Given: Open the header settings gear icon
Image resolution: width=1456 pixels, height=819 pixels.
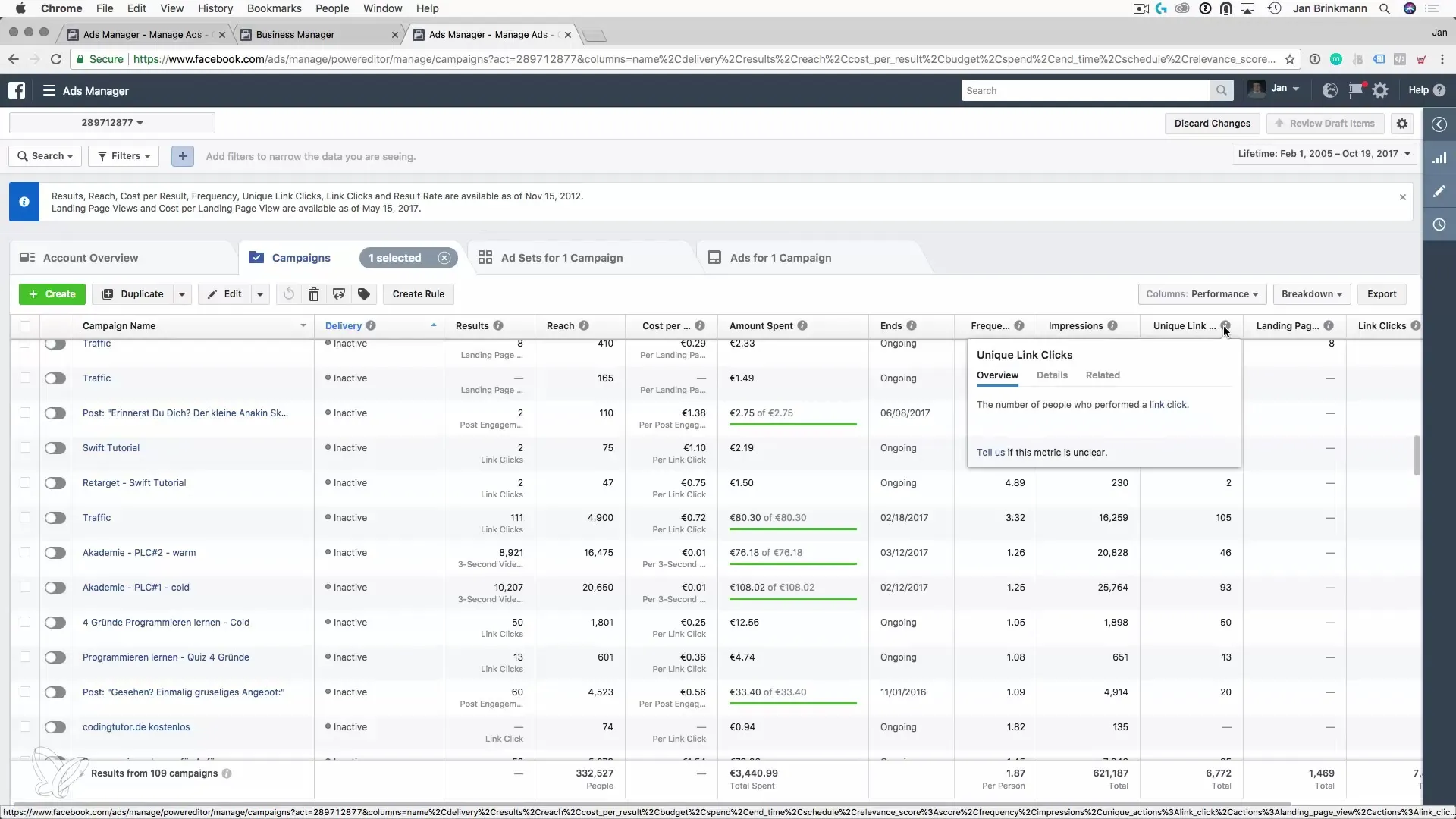Looking at the screenshot, I should tap(1381, 90).
